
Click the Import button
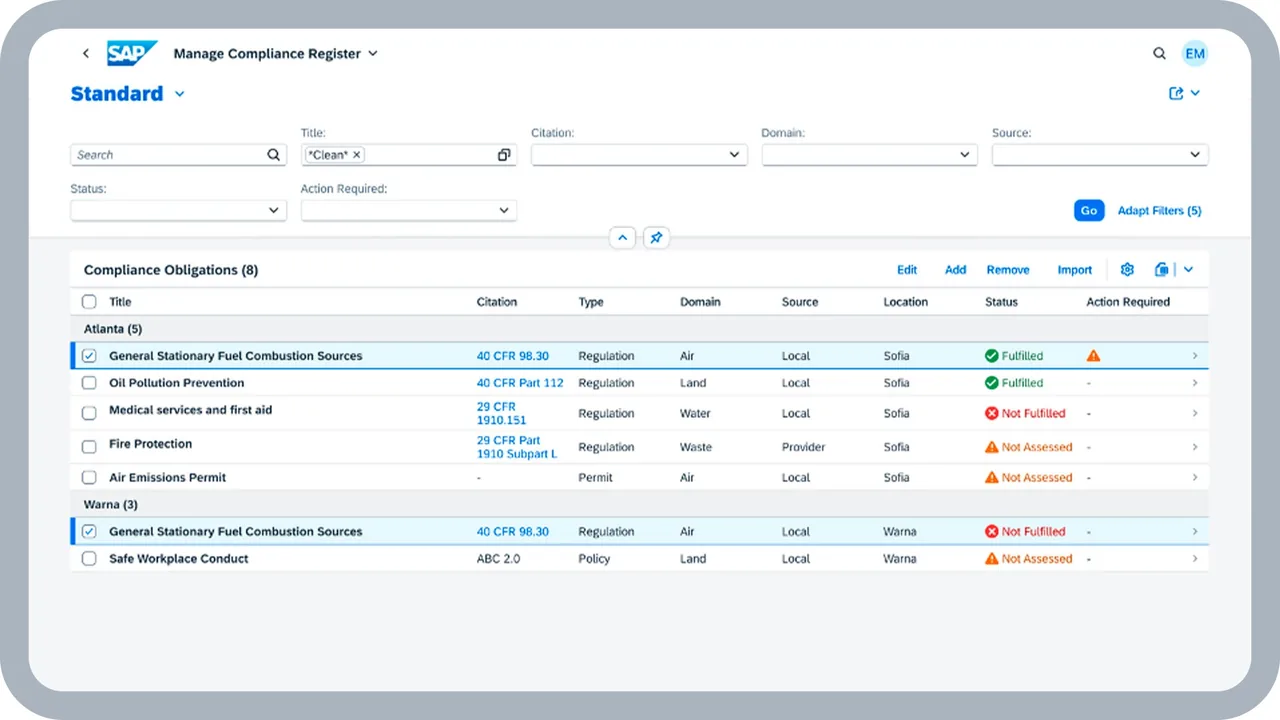click(1075, 270)
